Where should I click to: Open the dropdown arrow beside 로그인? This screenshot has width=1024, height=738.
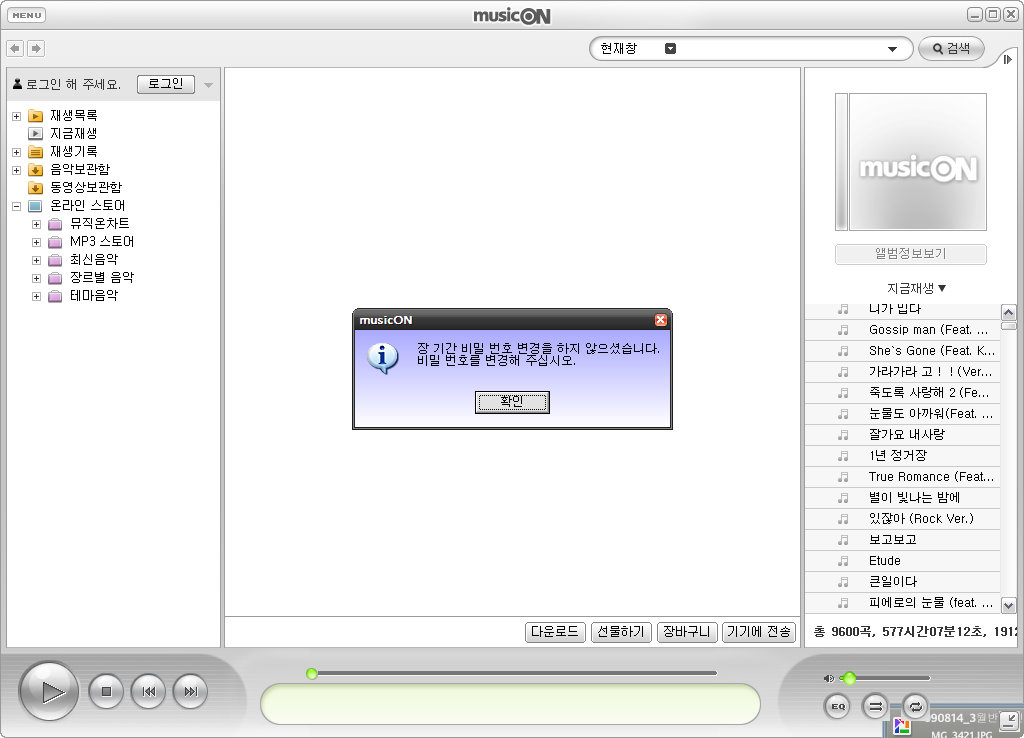(x=208, y=85)
